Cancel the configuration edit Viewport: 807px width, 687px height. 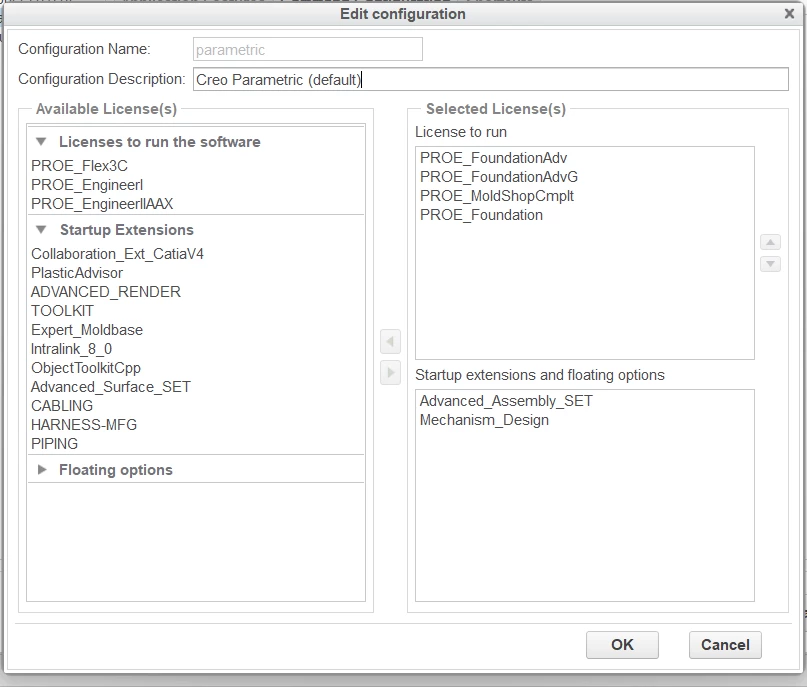click(x=725, y=645)
